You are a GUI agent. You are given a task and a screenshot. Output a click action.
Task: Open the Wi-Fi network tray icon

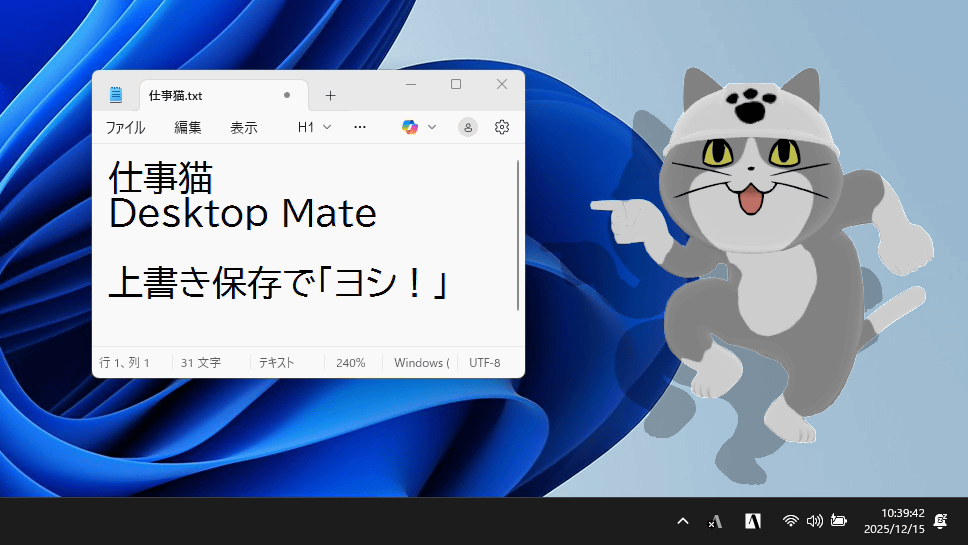790,521
